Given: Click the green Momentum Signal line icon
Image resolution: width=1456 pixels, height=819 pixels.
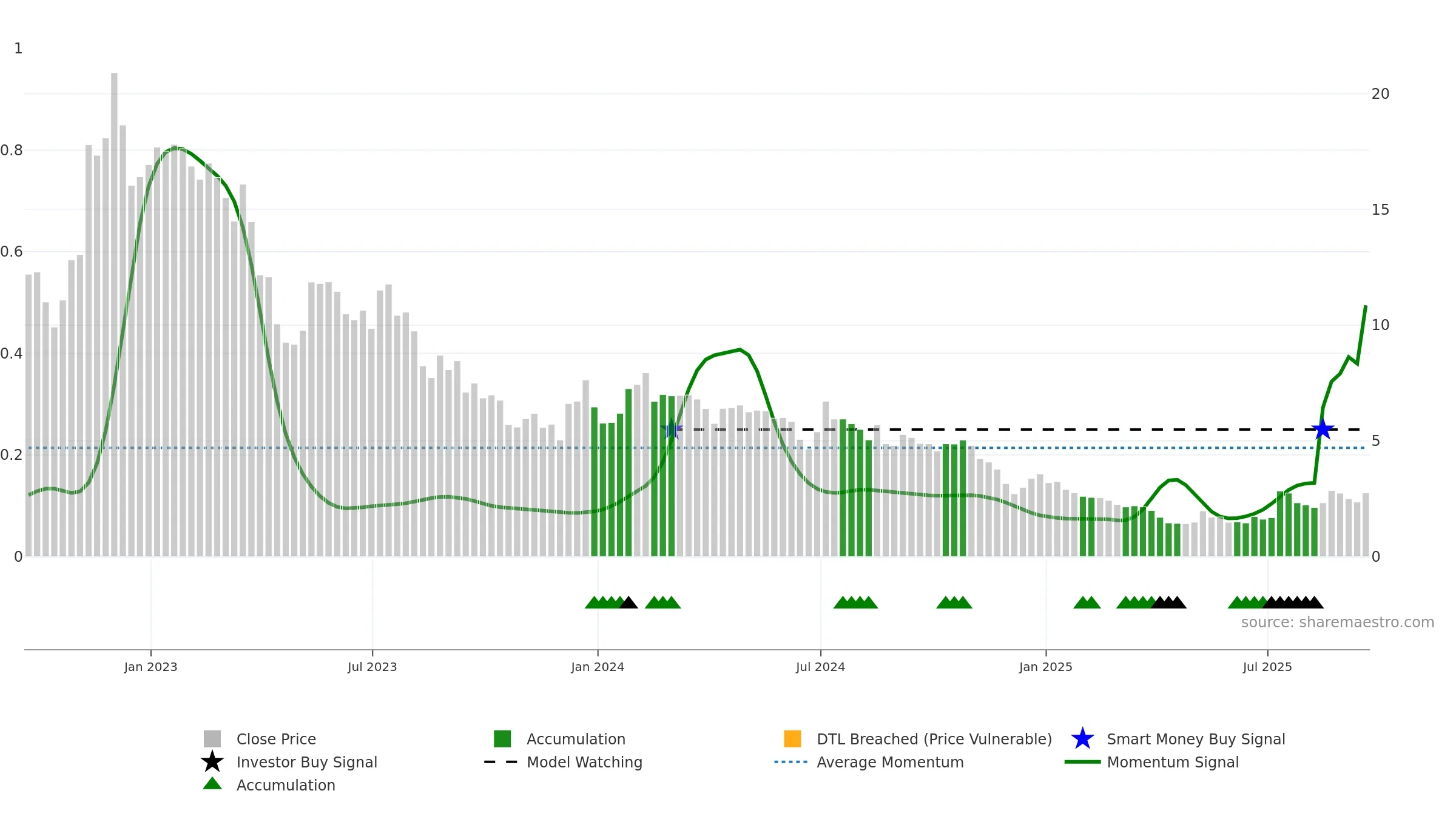Looking at the screenshot, I should [1082, 762].
